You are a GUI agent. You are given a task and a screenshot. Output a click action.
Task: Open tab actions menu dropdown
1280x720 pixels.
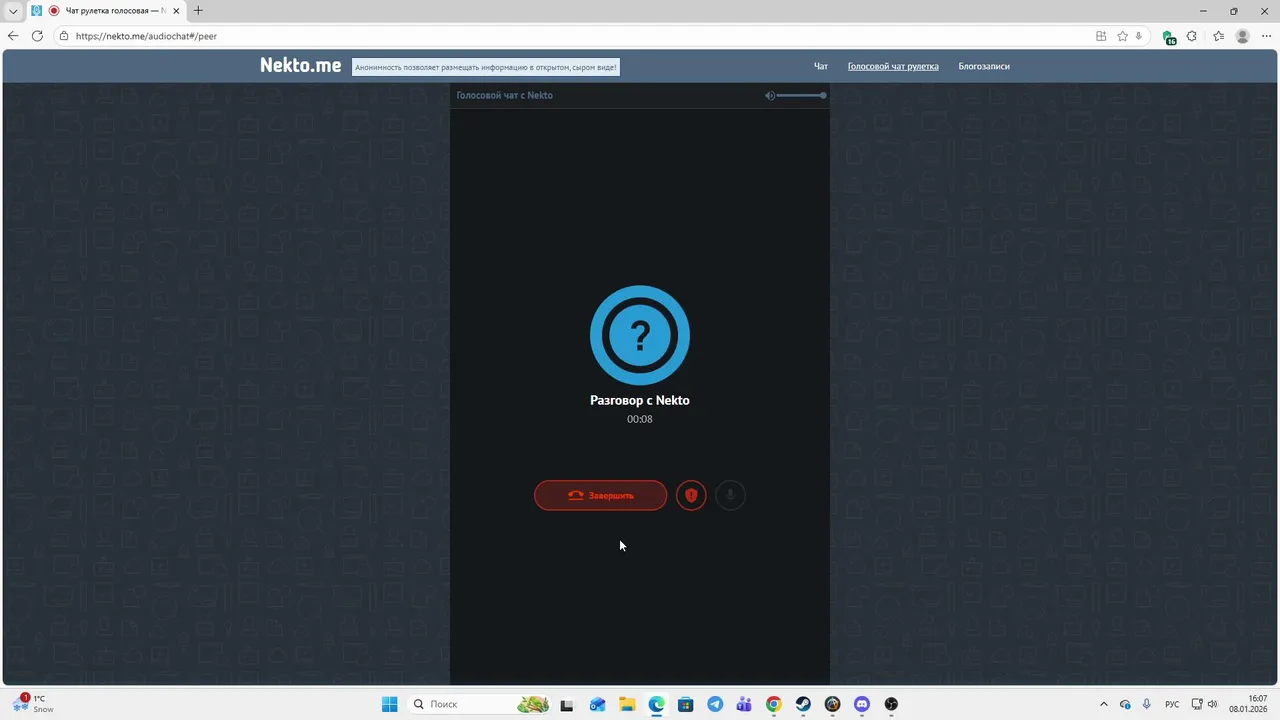pyautogui.click(x=13, y=11)
